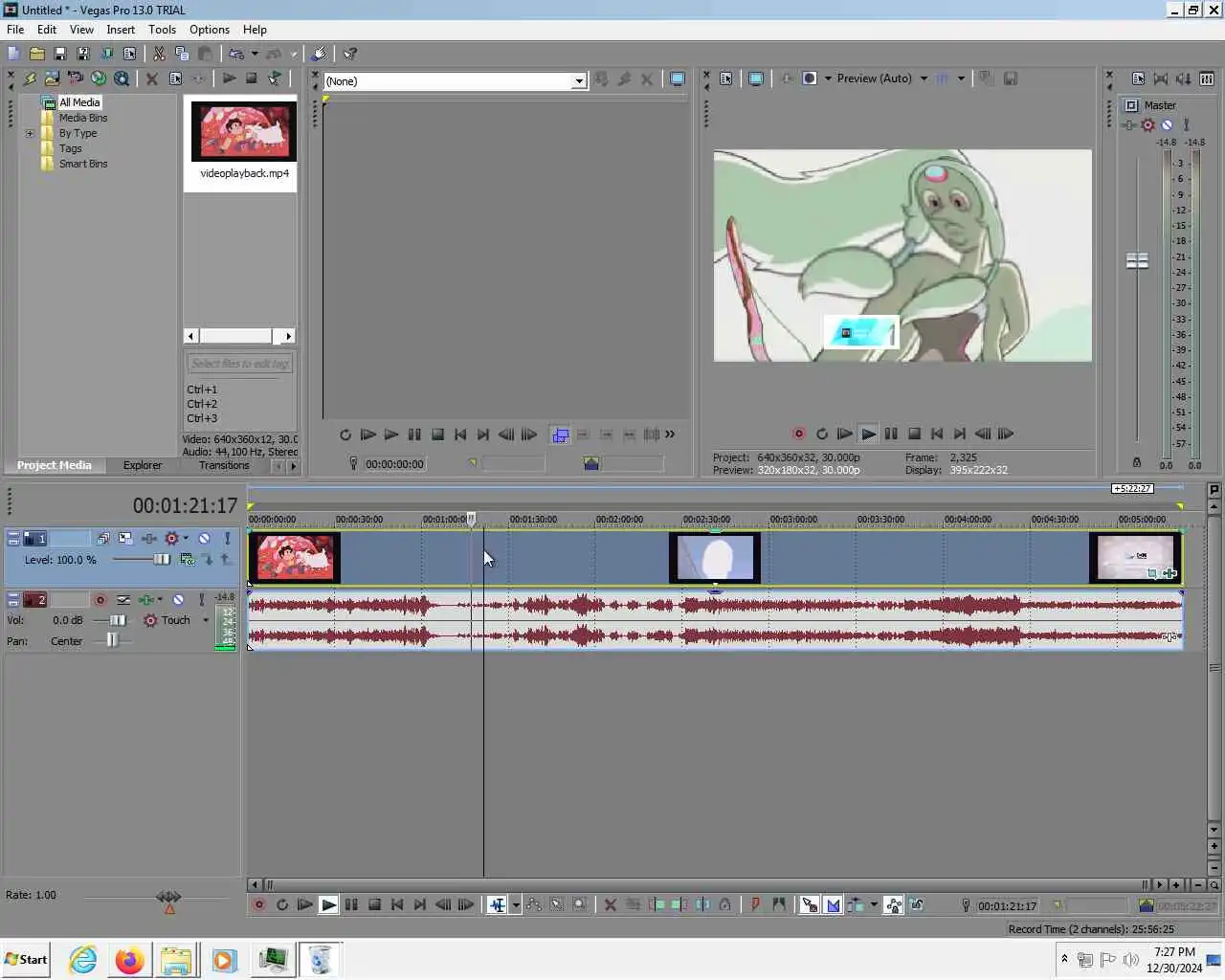
Task: Remove selected media with X icon
Action: point(151,78)
